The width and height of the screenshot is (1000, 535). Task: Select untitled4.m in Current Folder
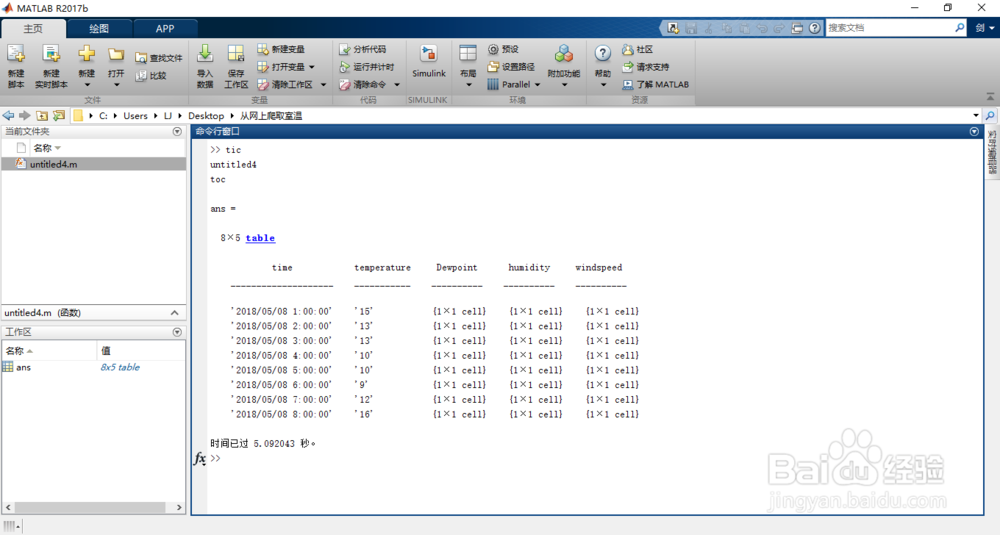pos(94,165)
